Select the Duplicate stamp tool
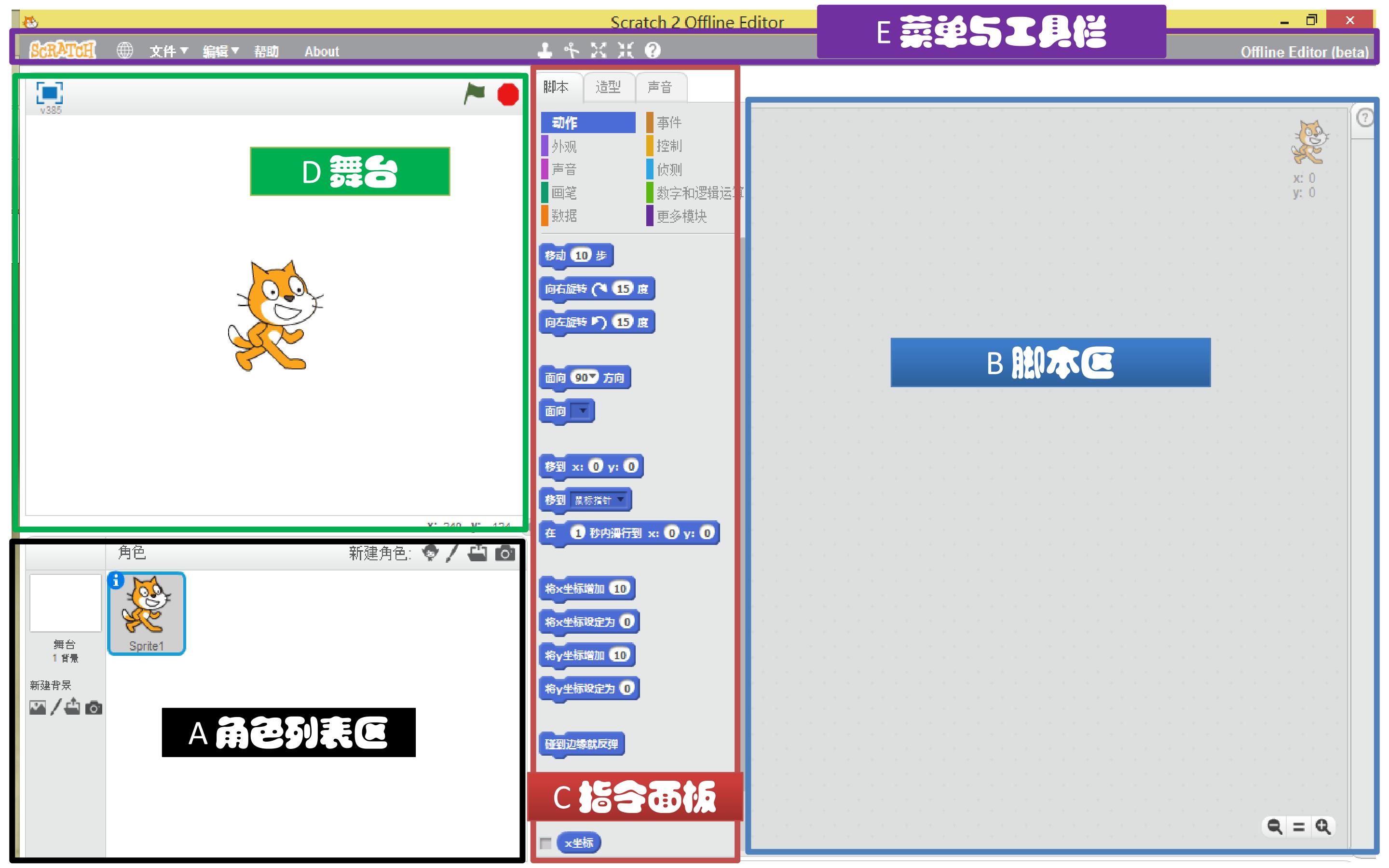 pos(545,51)
